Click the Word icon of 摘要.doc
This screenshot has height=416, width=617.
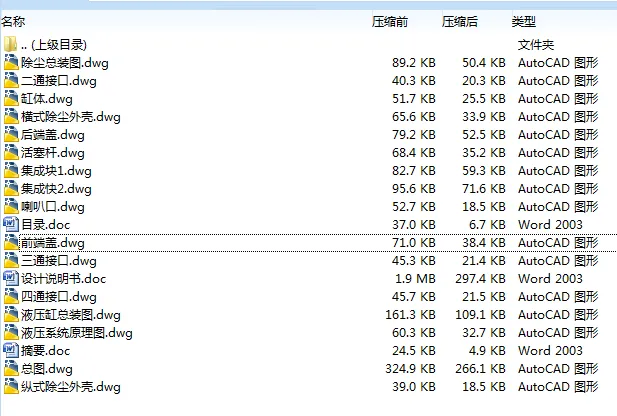(x=11, y=350)
